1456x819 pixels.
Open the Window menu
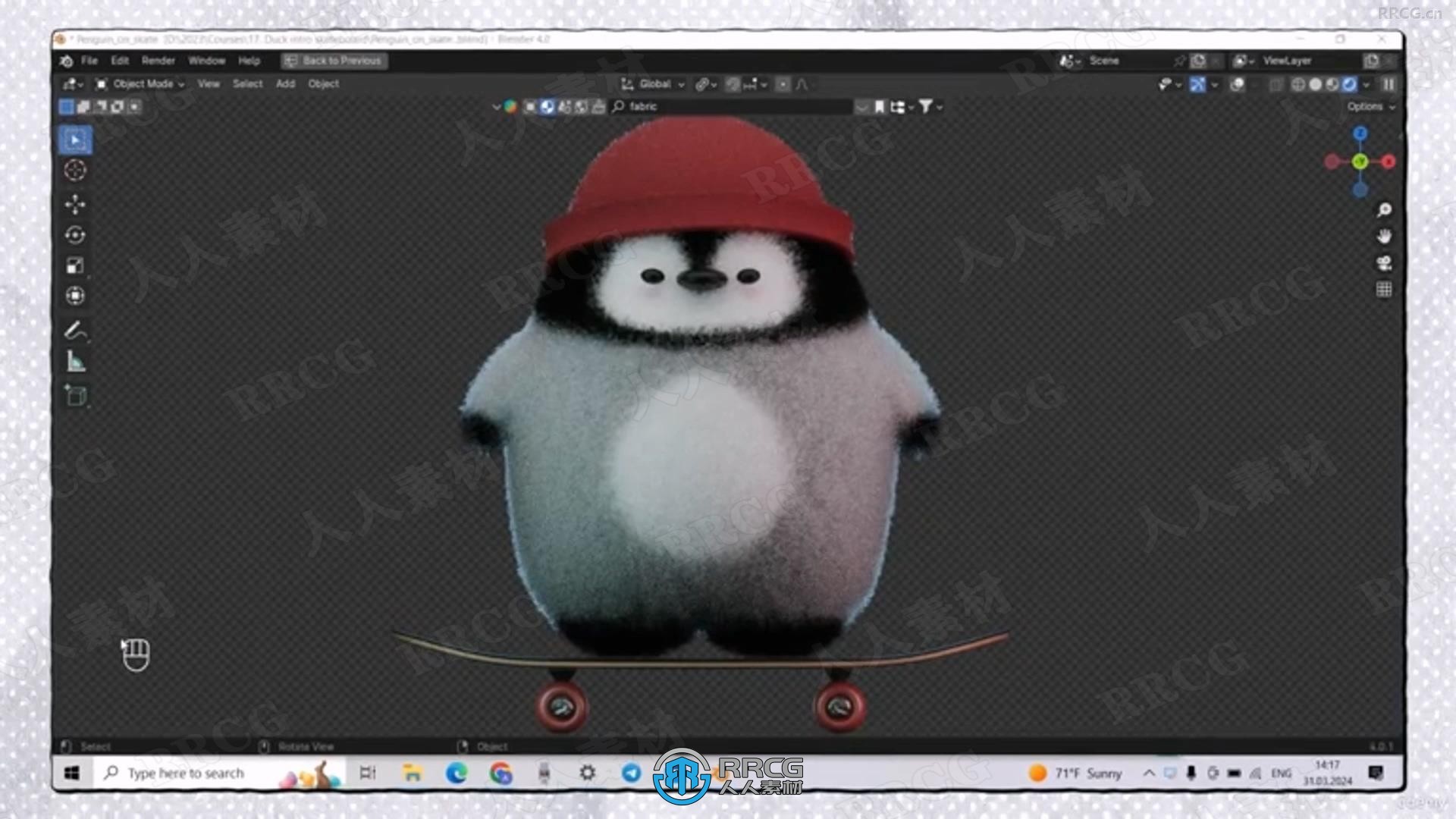(x=207, y=61)
